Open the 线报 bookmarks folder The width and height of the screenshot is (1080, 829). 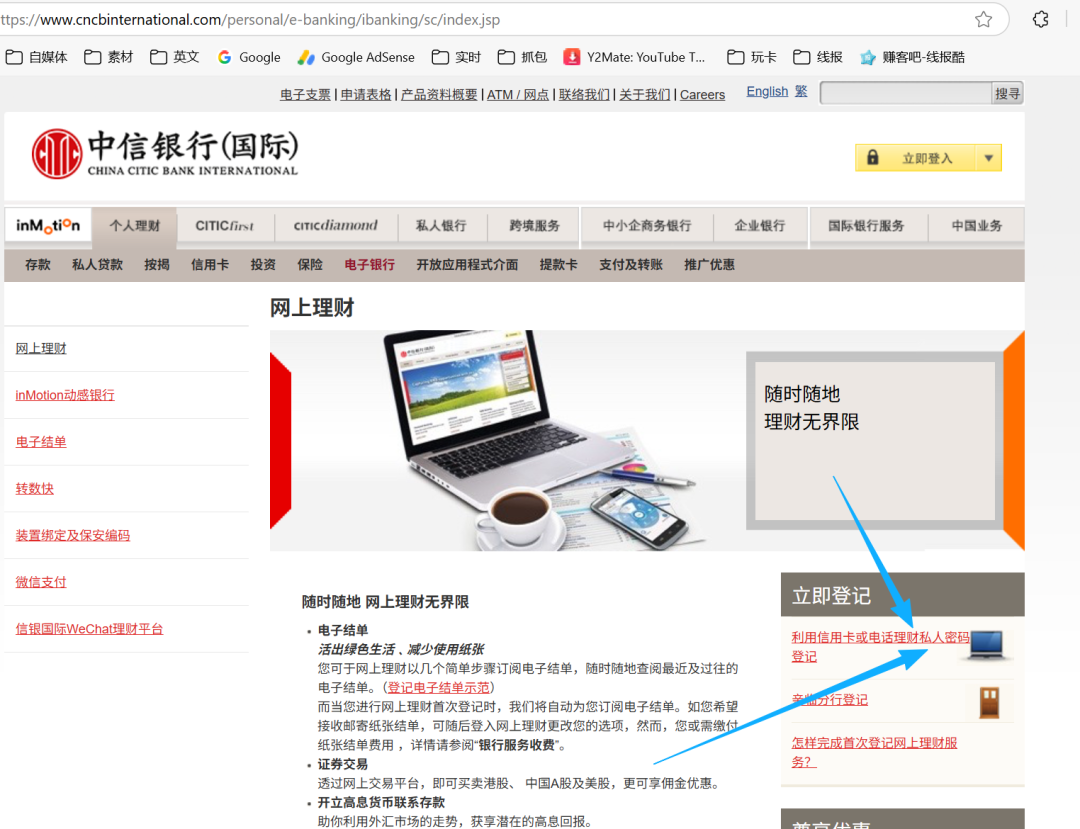coord(818,57)
